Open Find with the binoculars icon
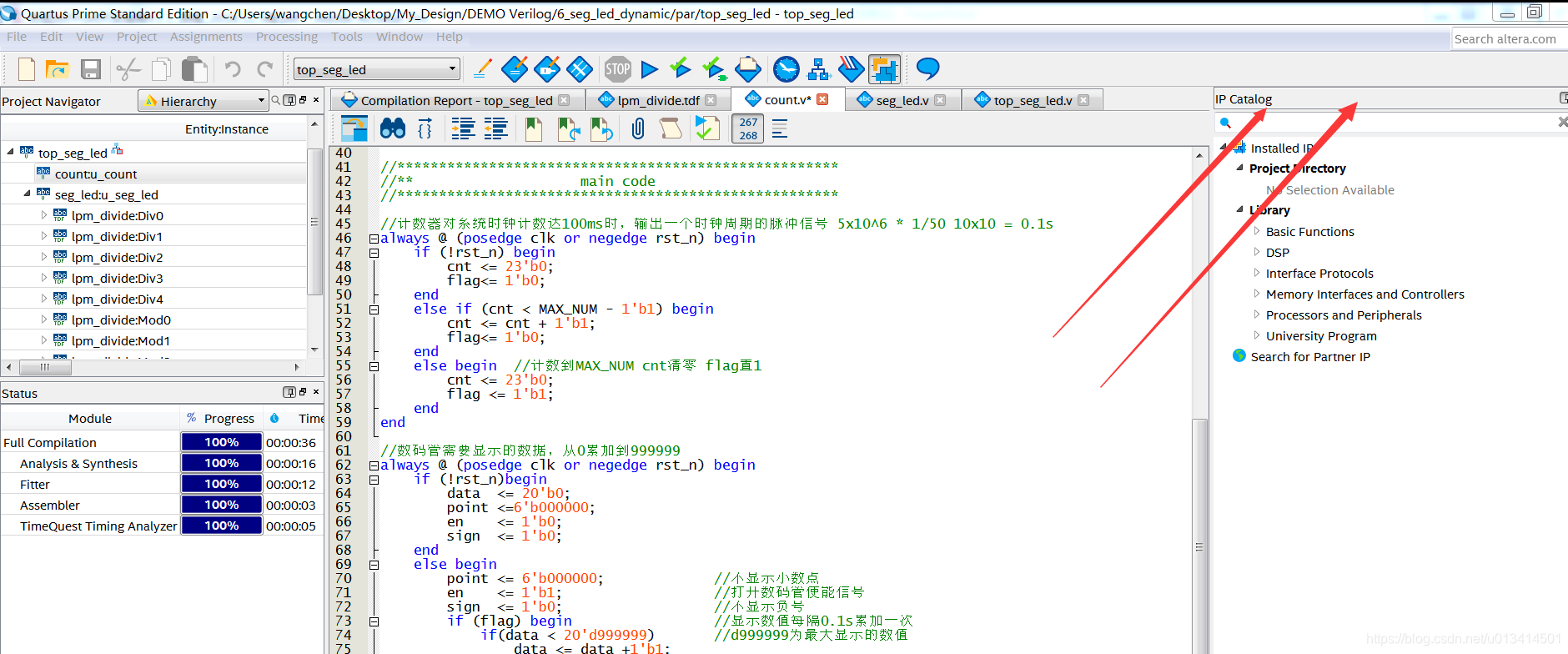Viewport: 1568px width, 654px height. click(x=392, y=128)
